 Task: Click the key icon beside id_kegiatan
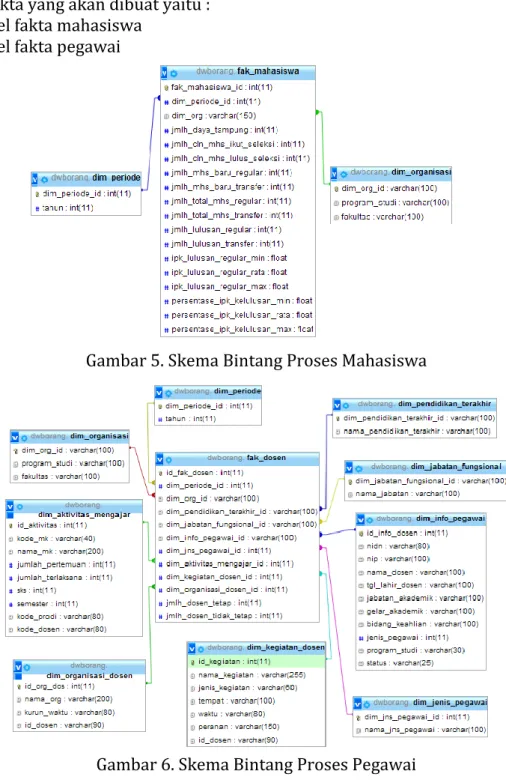193,662
